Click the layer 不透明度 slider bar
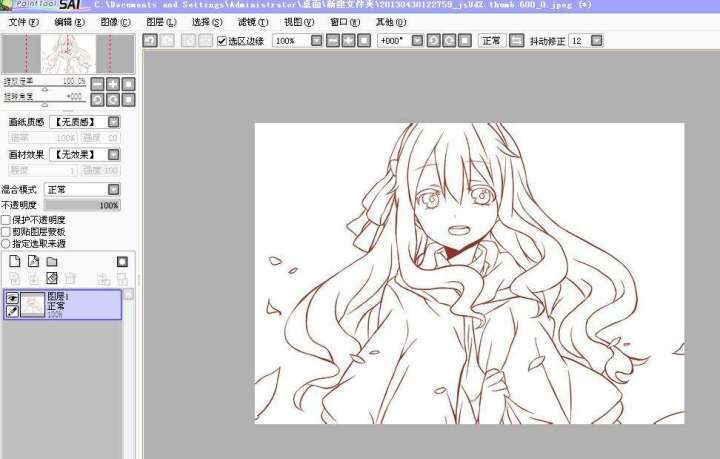 point(82,205)
